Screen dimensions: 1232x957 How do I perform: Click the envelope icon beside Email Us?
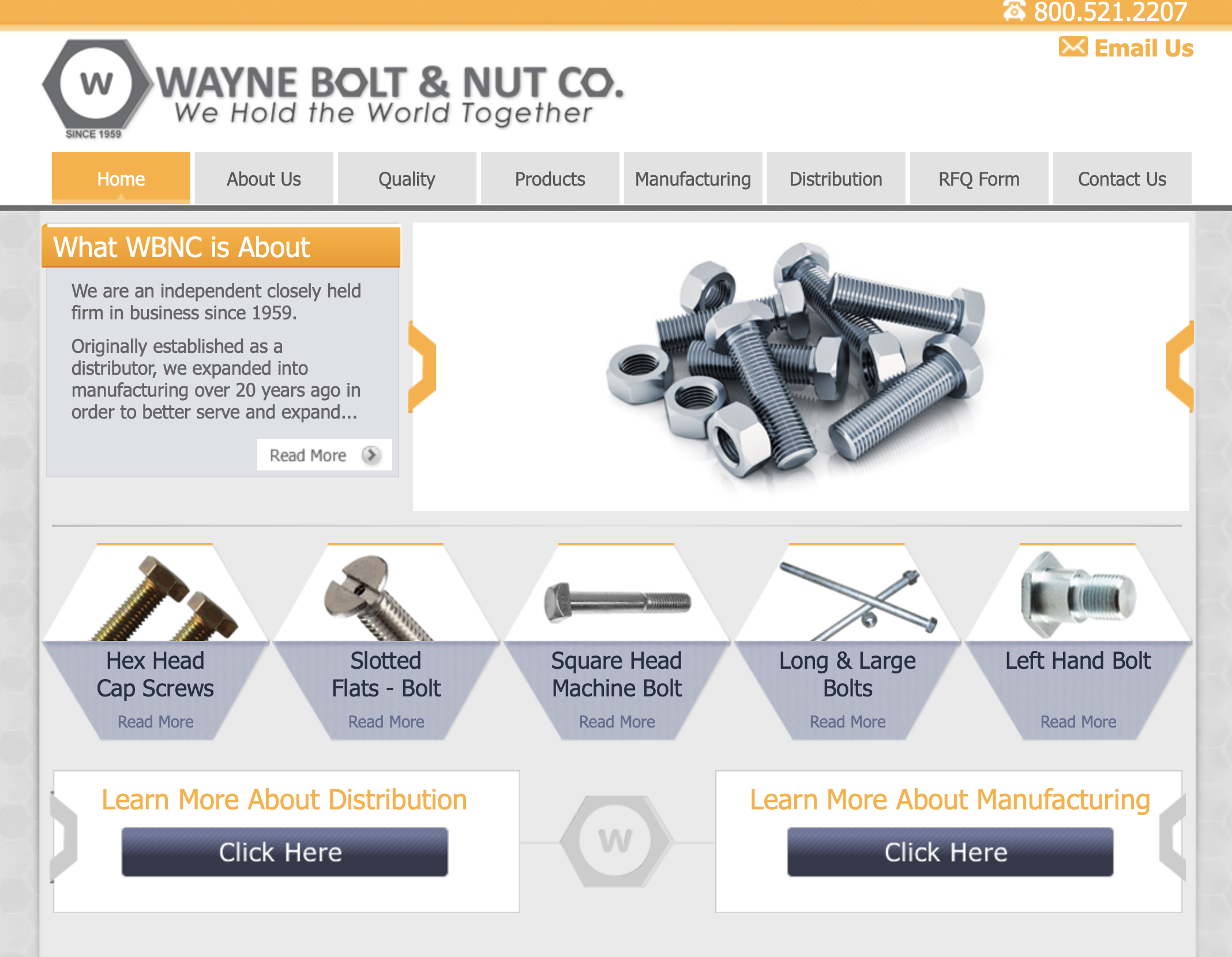(1073, 47)
